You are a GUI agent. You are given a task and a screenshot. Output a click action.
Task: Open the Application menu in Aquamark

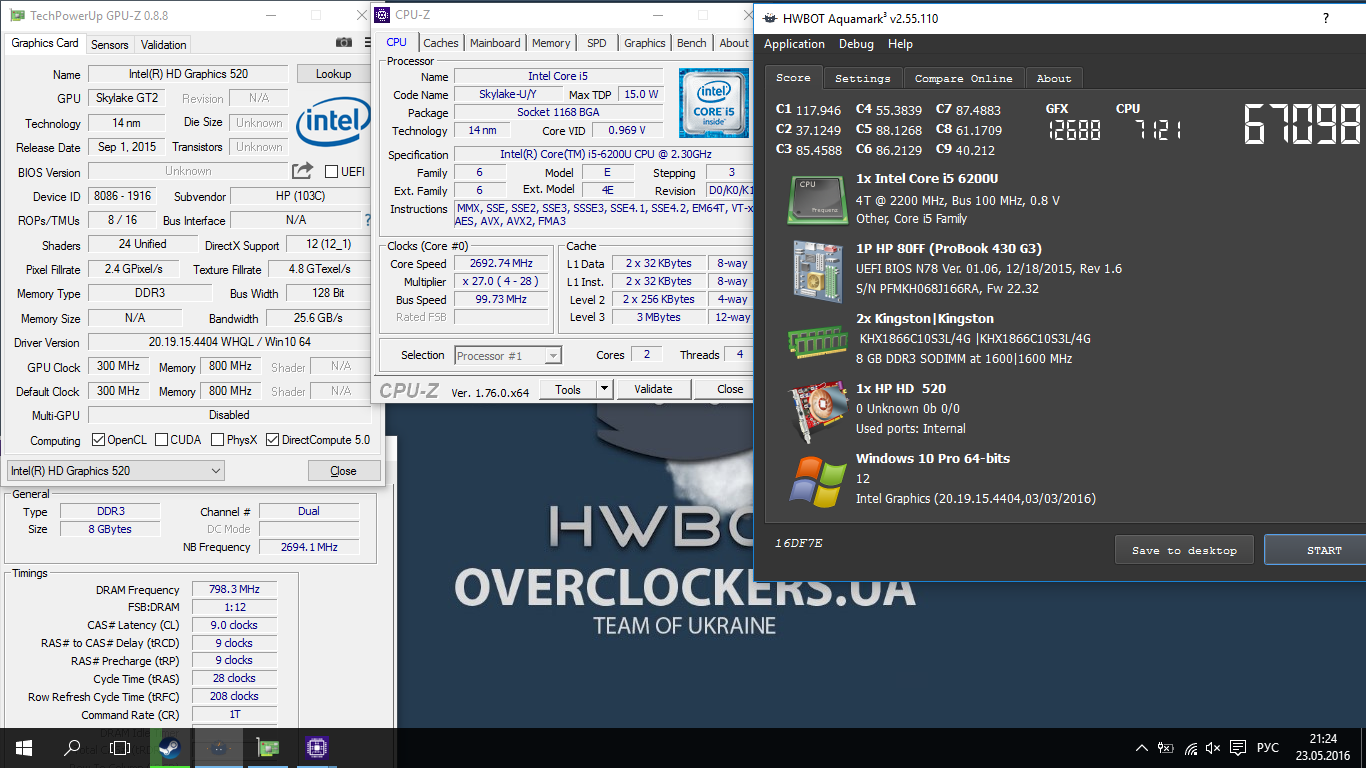pyautogui.click(x=794, y=44)
